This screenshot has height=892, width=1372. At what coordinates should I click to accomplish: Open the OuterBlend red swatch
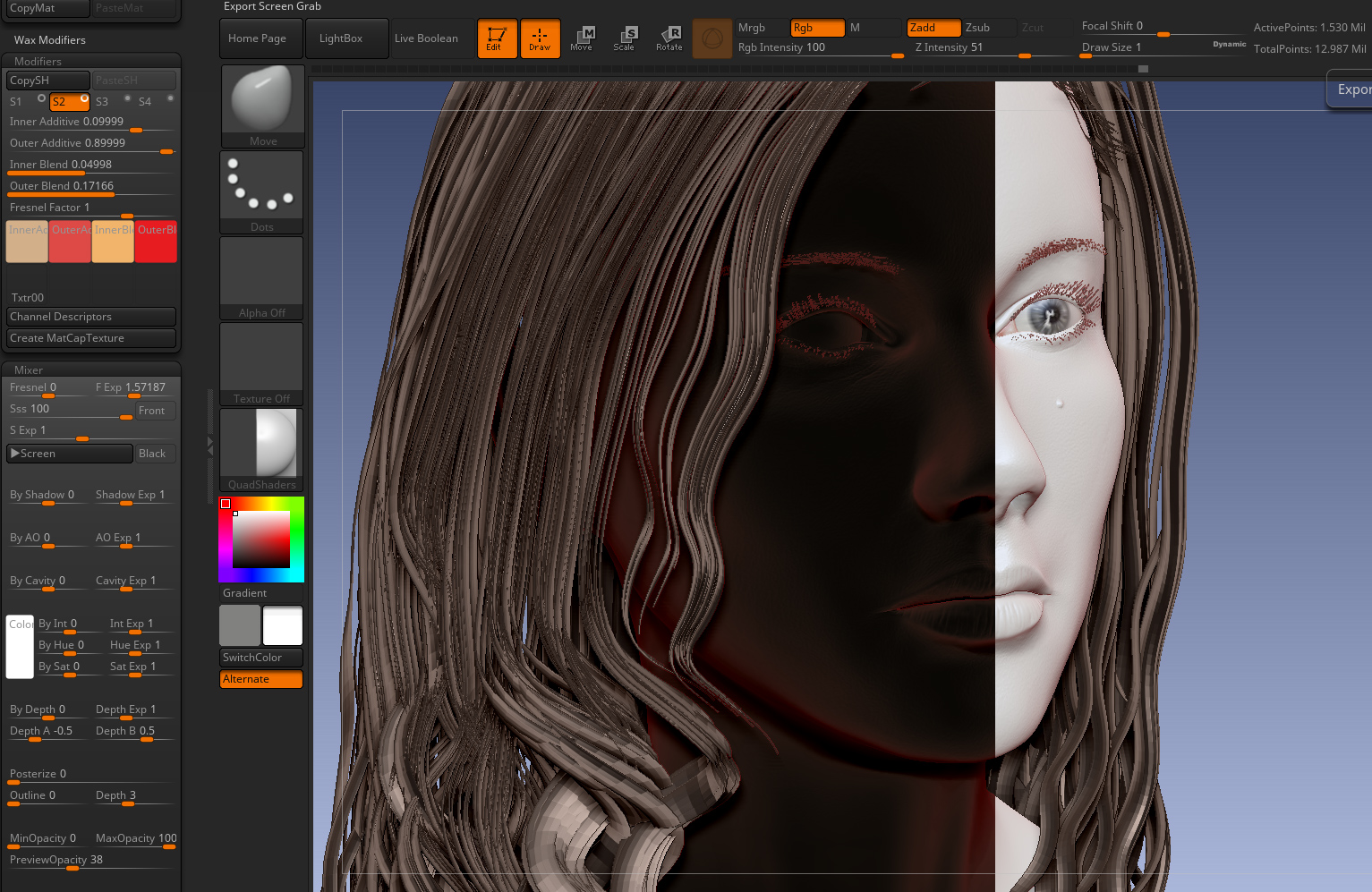(x=156, y=242)
